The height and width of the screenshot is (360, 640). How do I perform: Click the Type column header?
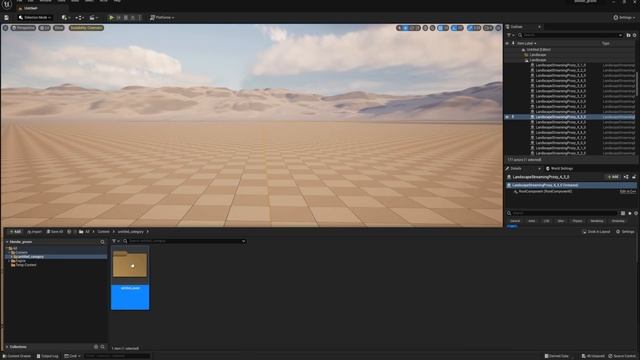(x=606, y=43)
